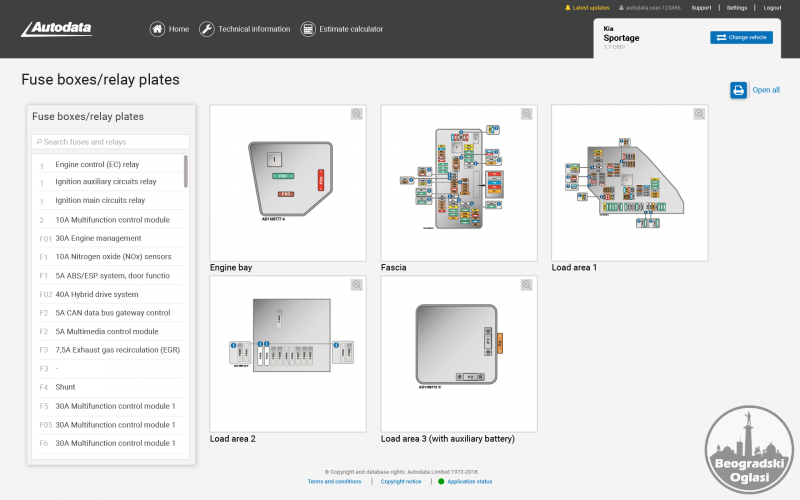Select Ignition auxiliary circuits relay row
The image size is (800, 500).
click(x=111, y=182)
